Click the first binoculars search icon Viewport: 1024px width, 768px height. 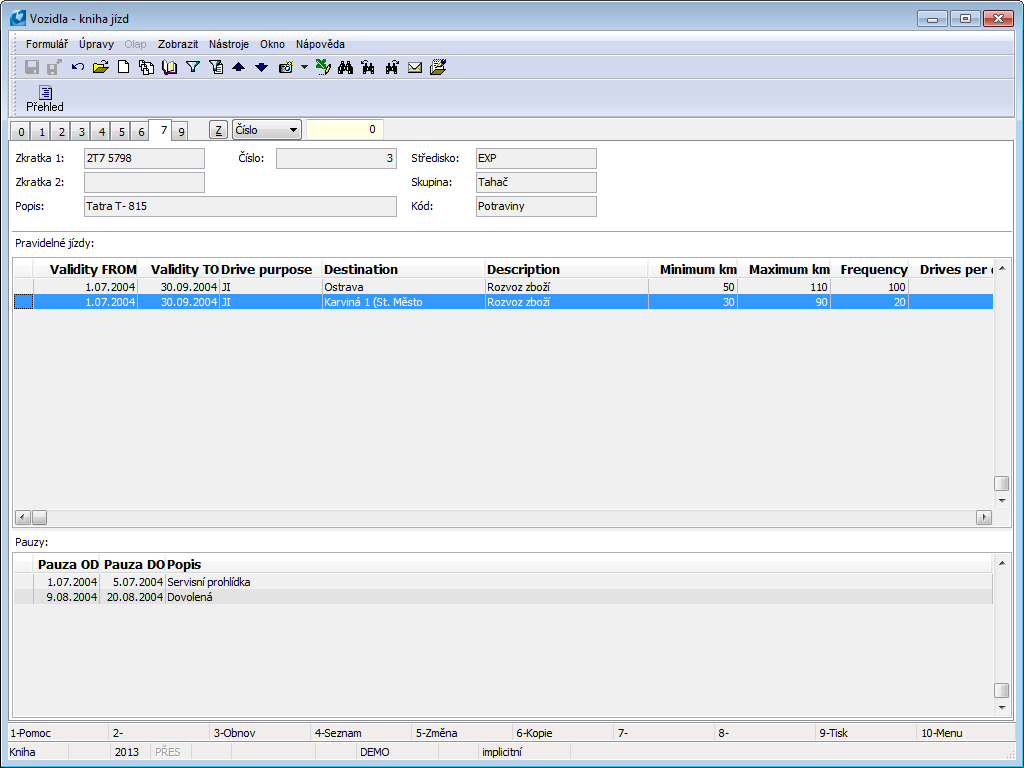(x=346, y=67)
